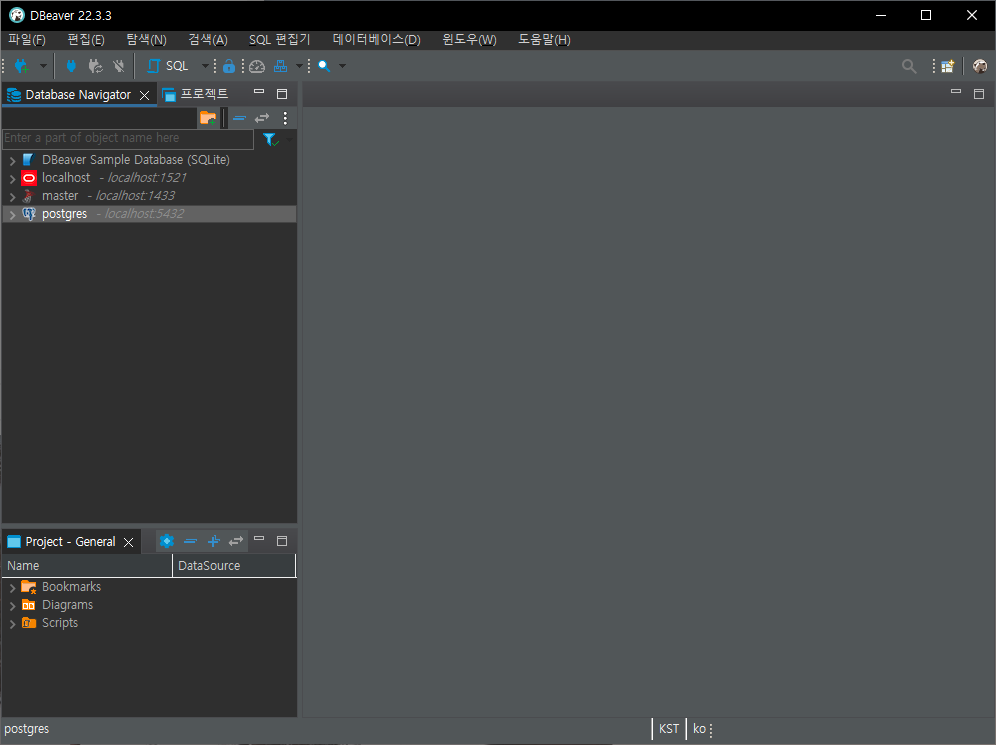Toggle Link with Editor in Database Navigator
The height and width of the screenshot is (745, 996).
[x=262, y=118]
